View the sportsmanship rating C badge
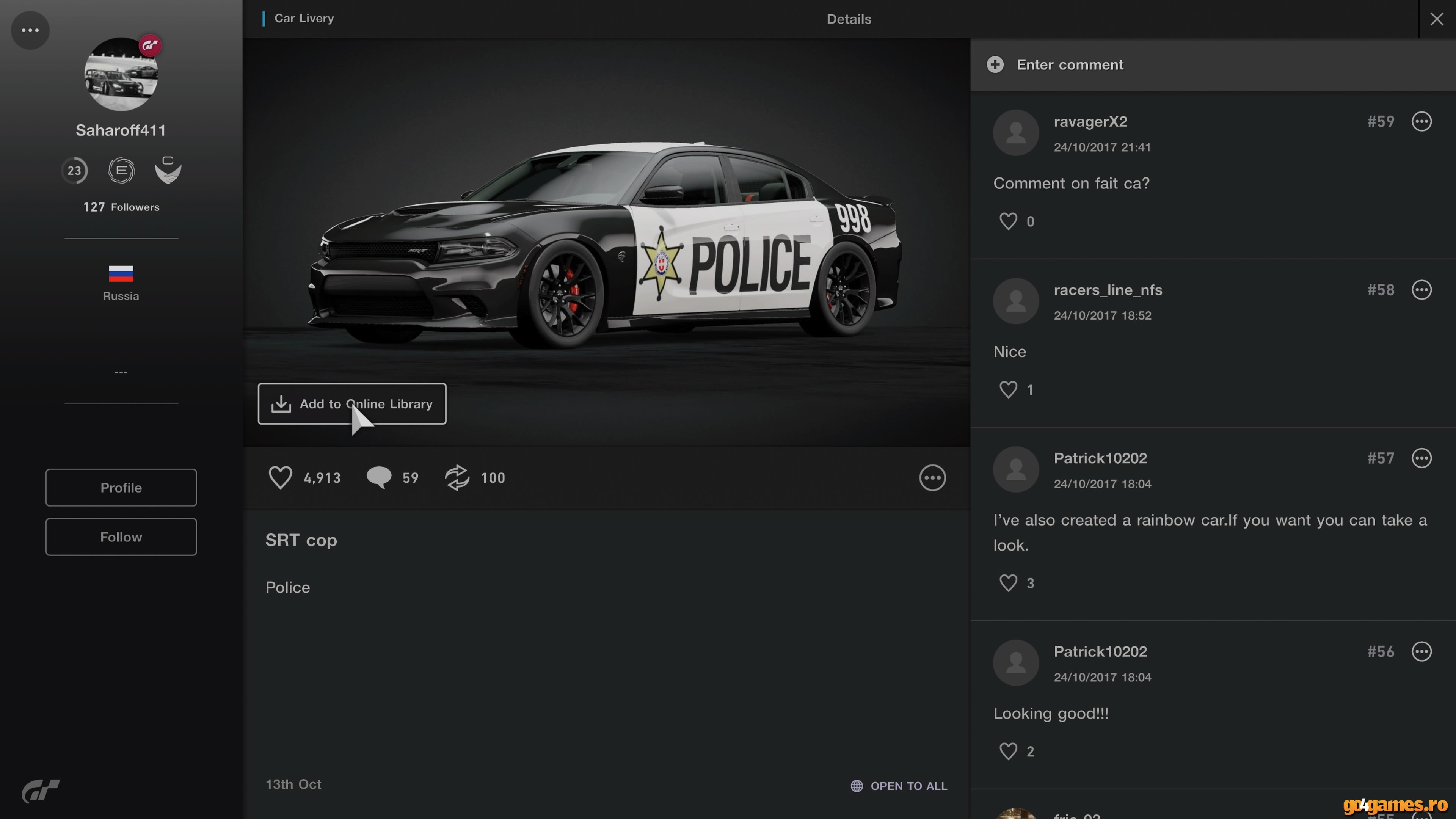Viewport: 1456px width, 819px height. (168, 170)
